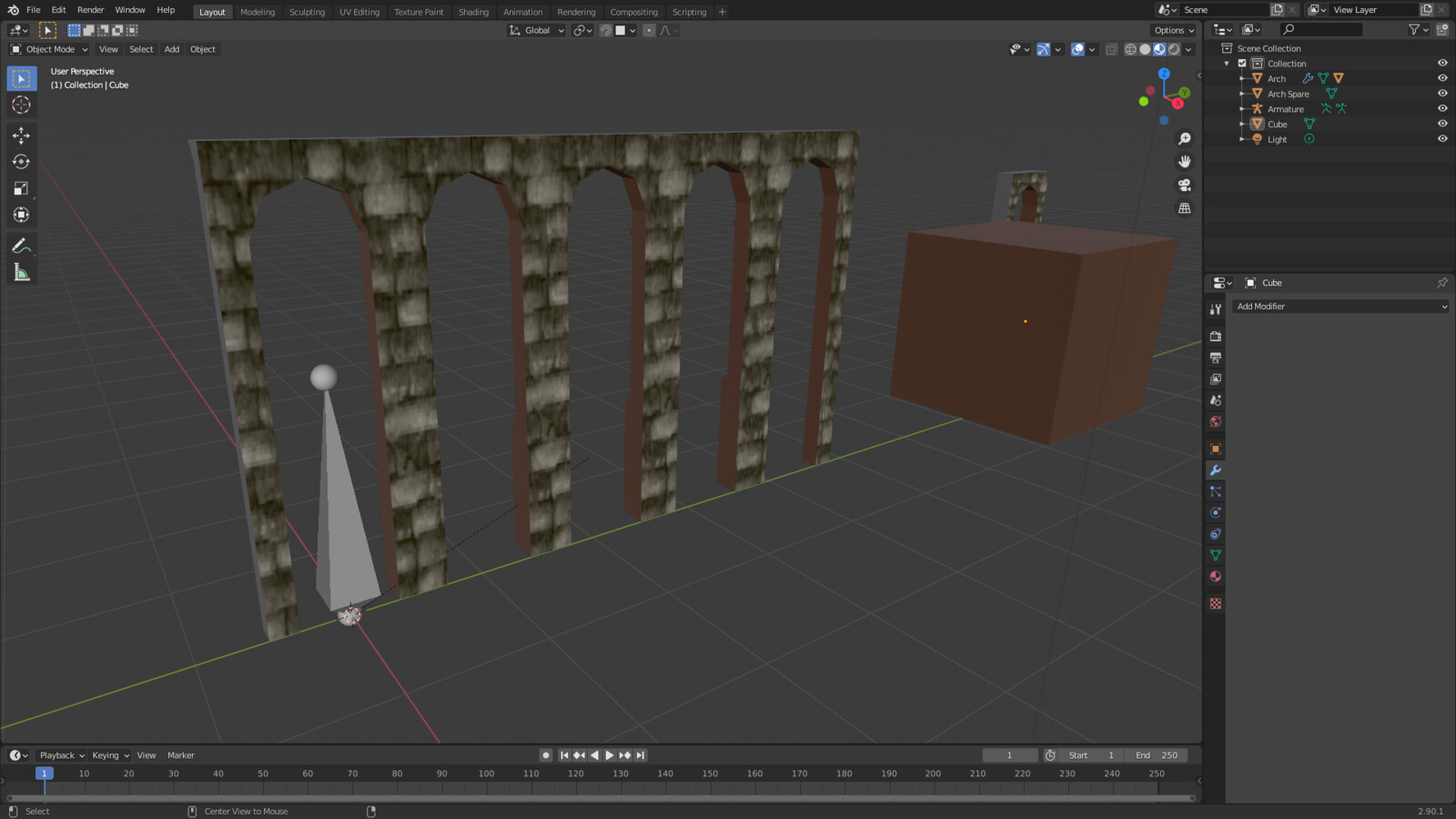Open outliner filter dropdown
The height and width of the screenshot is (819, 1456).
(1418, 30)
